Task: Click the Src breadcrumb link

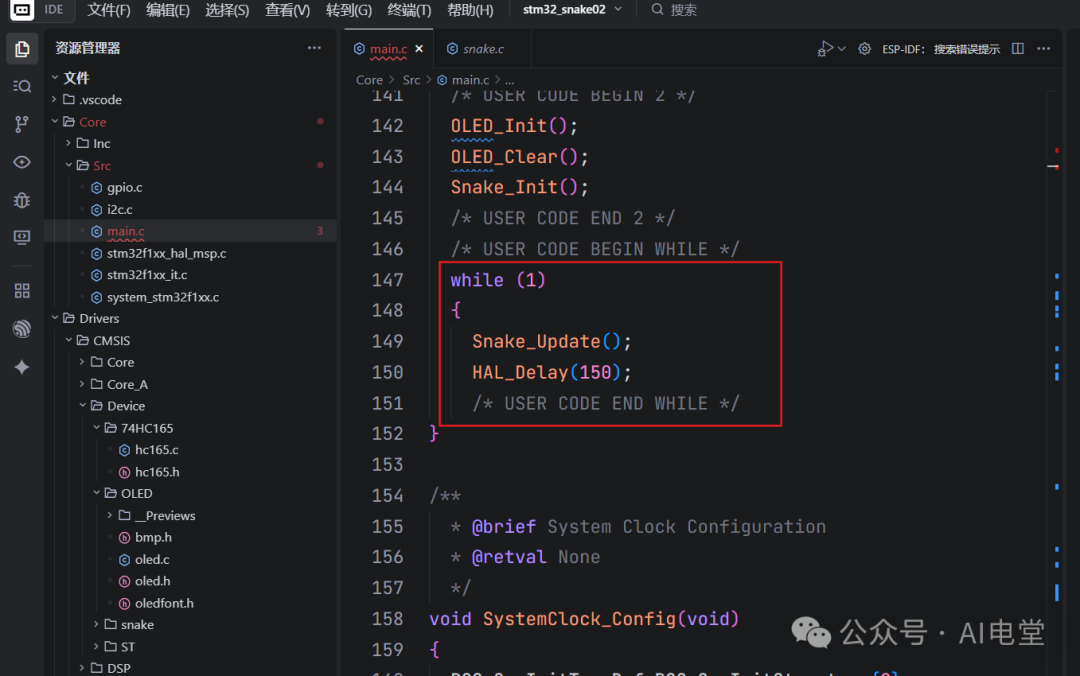Action: (x=411, y=80)
